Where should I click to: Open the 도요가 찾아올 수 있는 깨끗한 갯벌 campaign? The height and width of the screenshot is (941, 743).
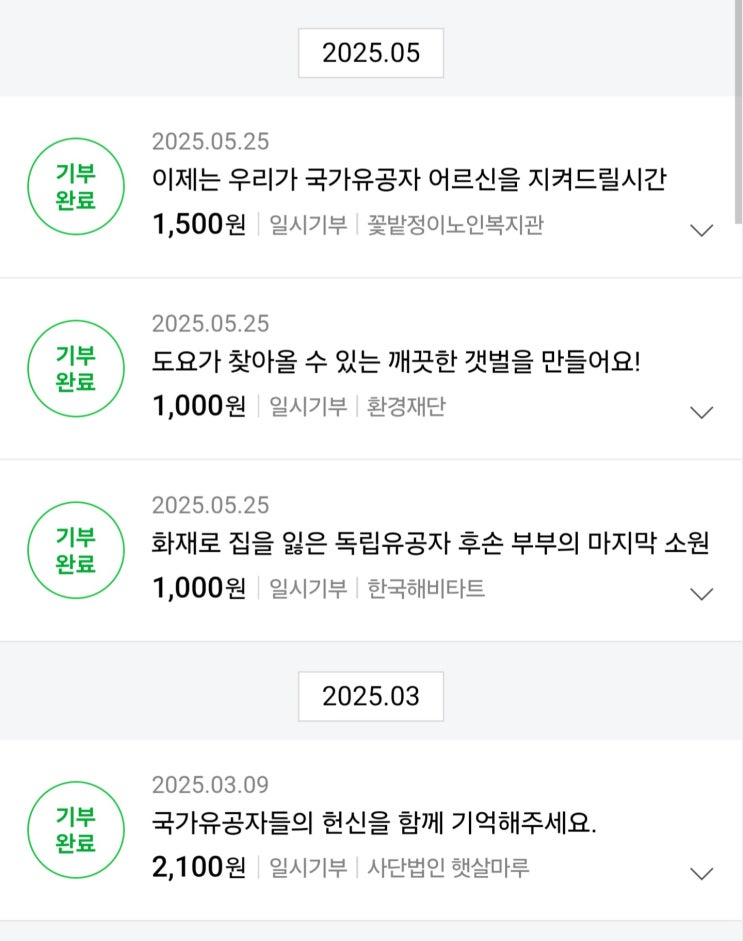395,362
